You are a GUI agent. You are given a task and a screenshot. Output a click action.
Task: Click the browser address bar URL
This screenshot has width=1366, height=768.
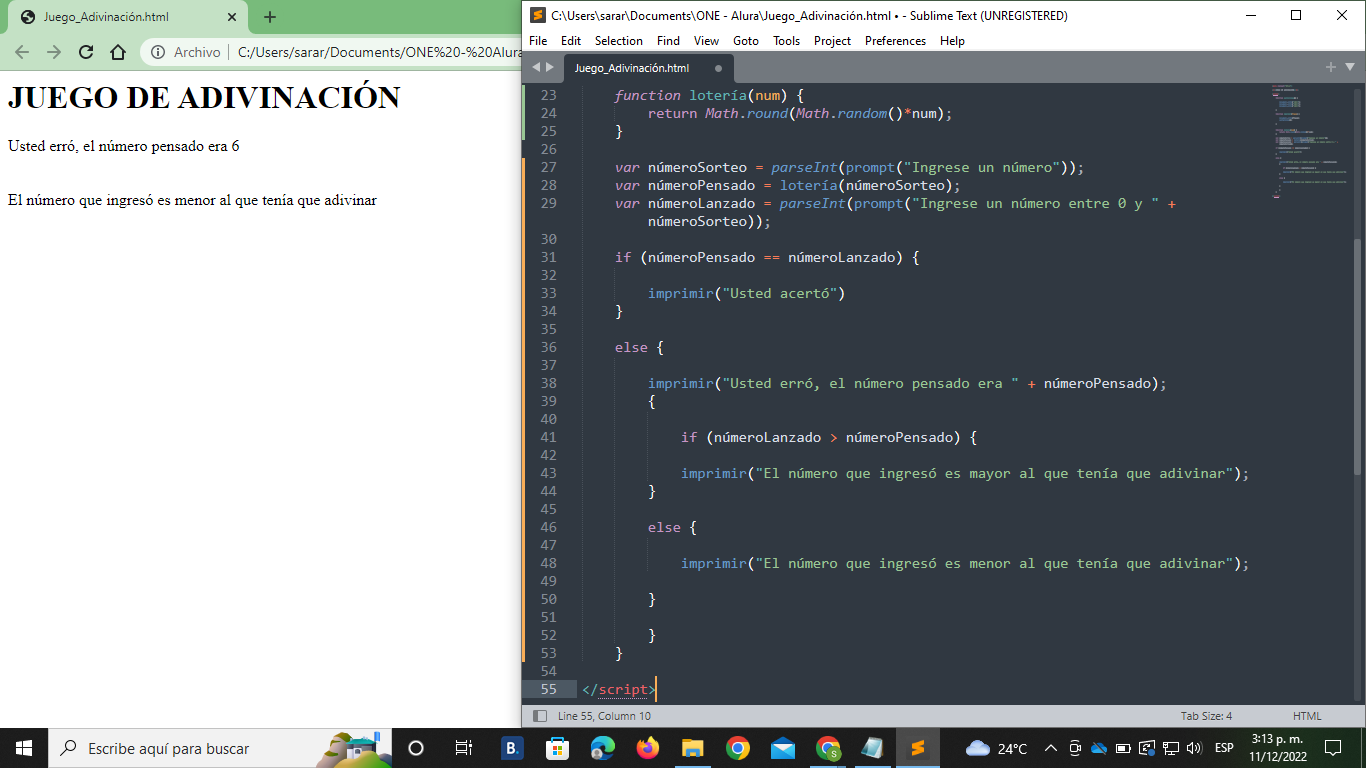(380, 52)
